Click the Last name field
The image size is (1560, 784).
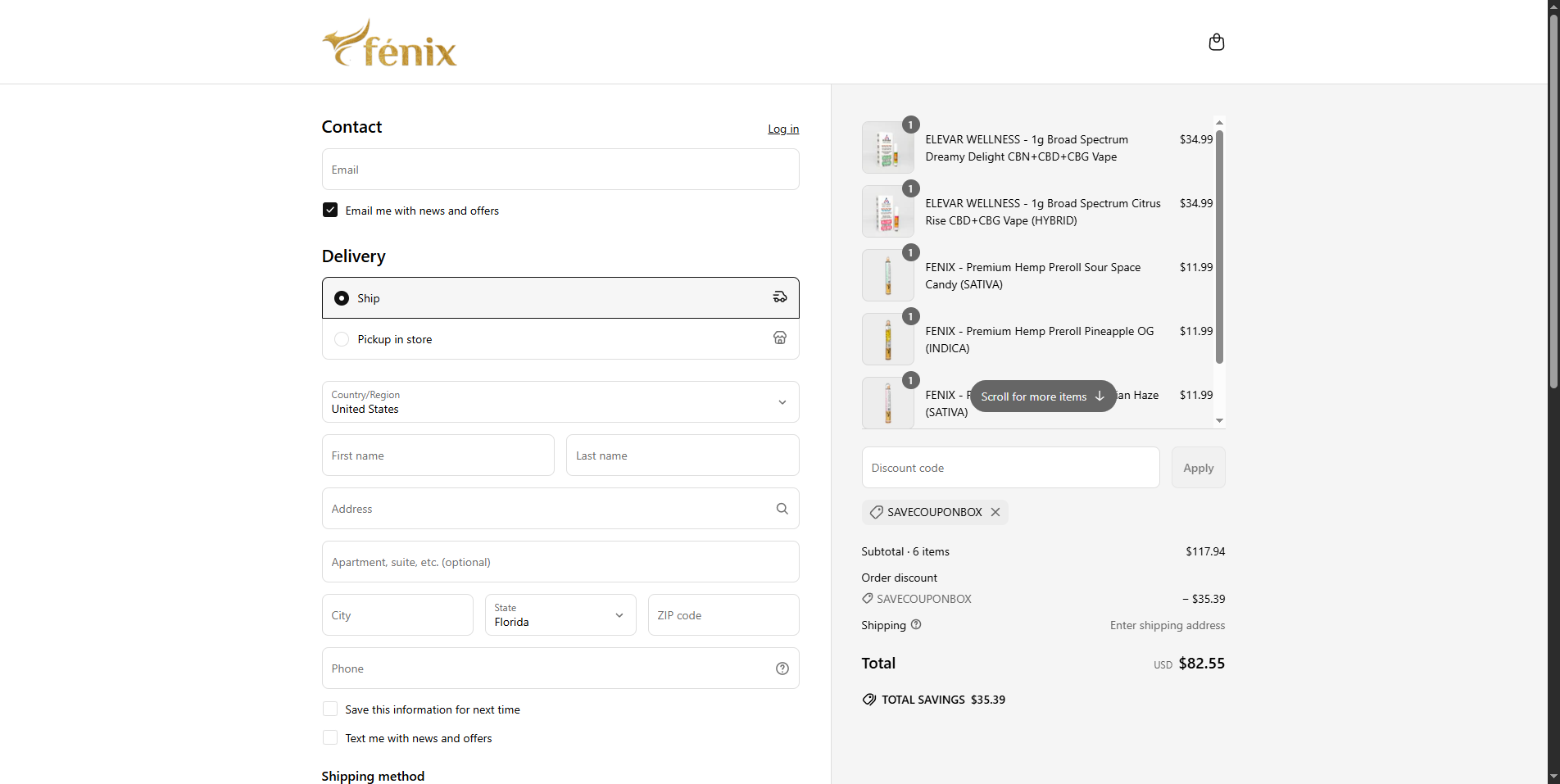(x=682, y=455)
